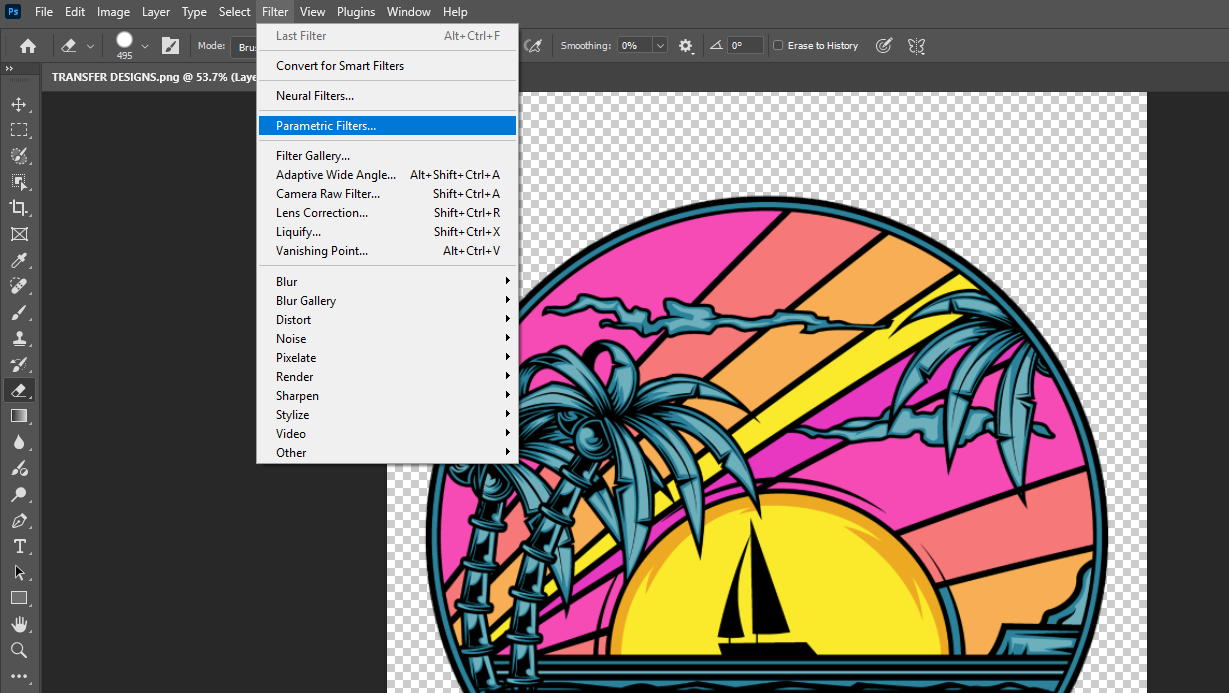This screenshot has width=1229, height=693.
Task: Click the brush angle input field
Action: pos(745,45)
